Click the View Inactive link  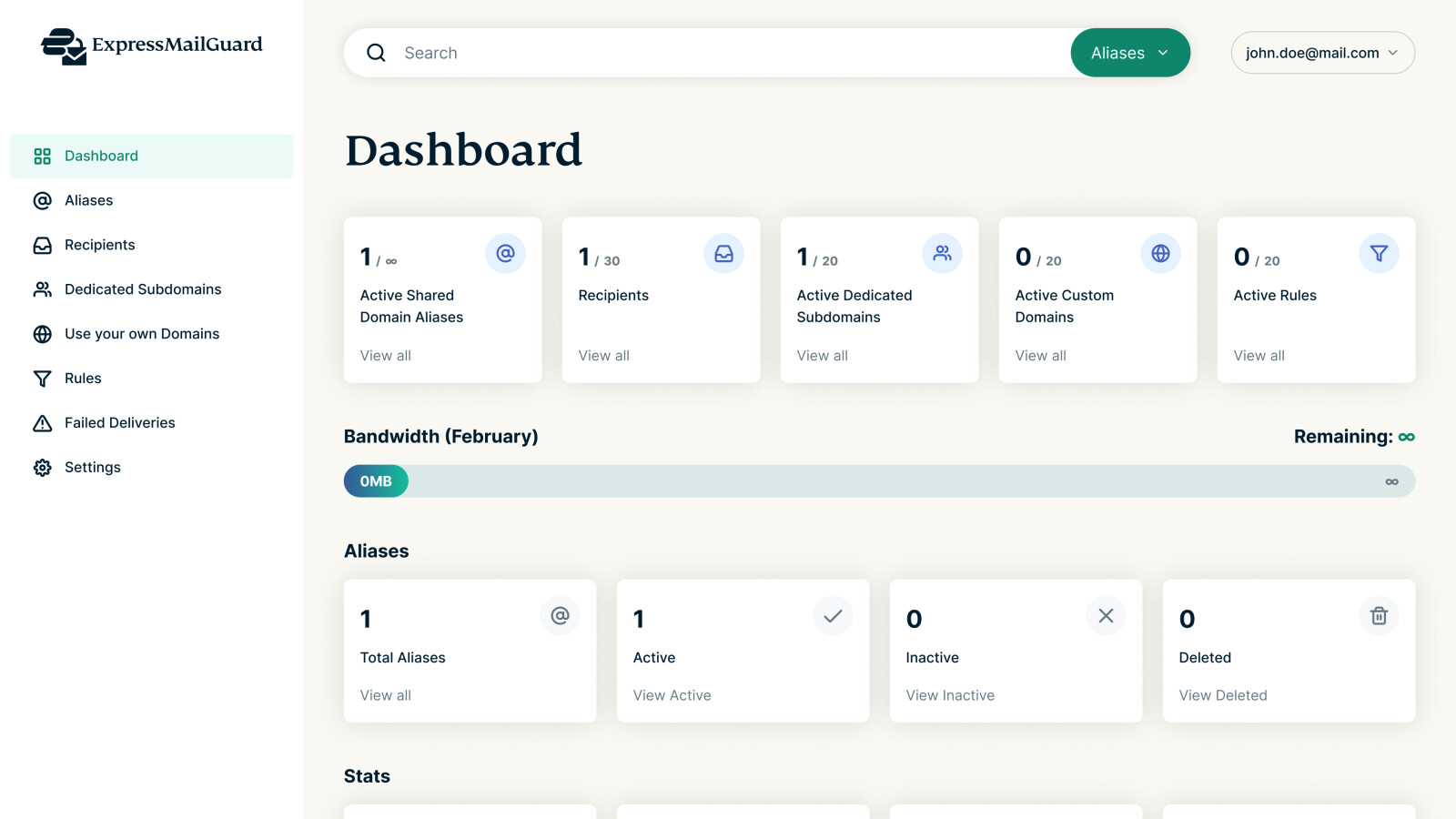[949, 695]
